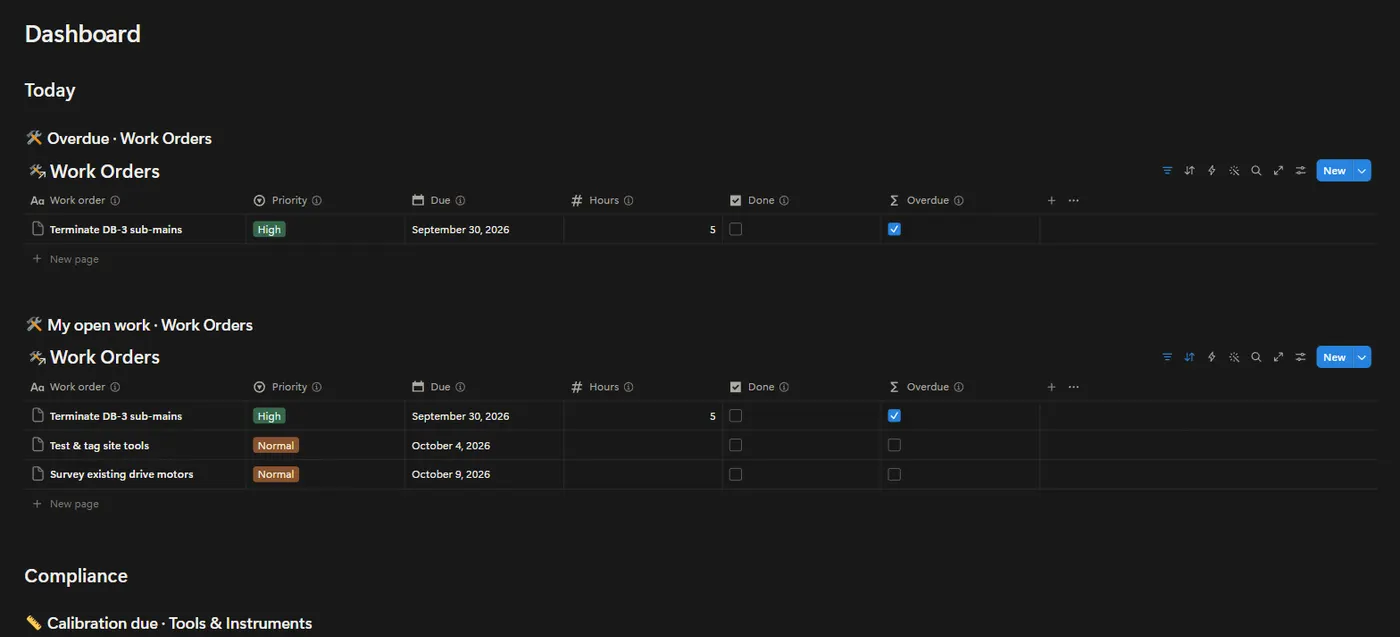1400x637 pixels.
Task: Click New page under the Overdue table
Action: point(65,259)
